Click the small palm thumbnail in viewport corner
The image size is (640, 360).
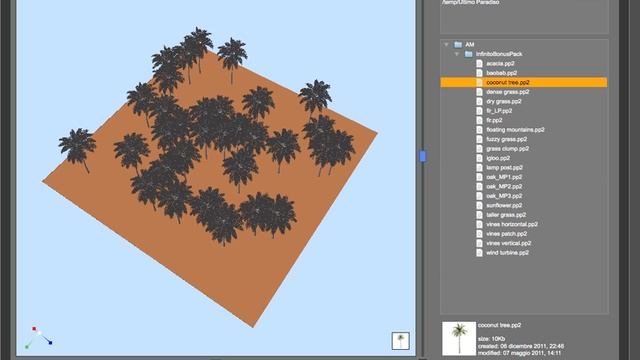(400, 340)
